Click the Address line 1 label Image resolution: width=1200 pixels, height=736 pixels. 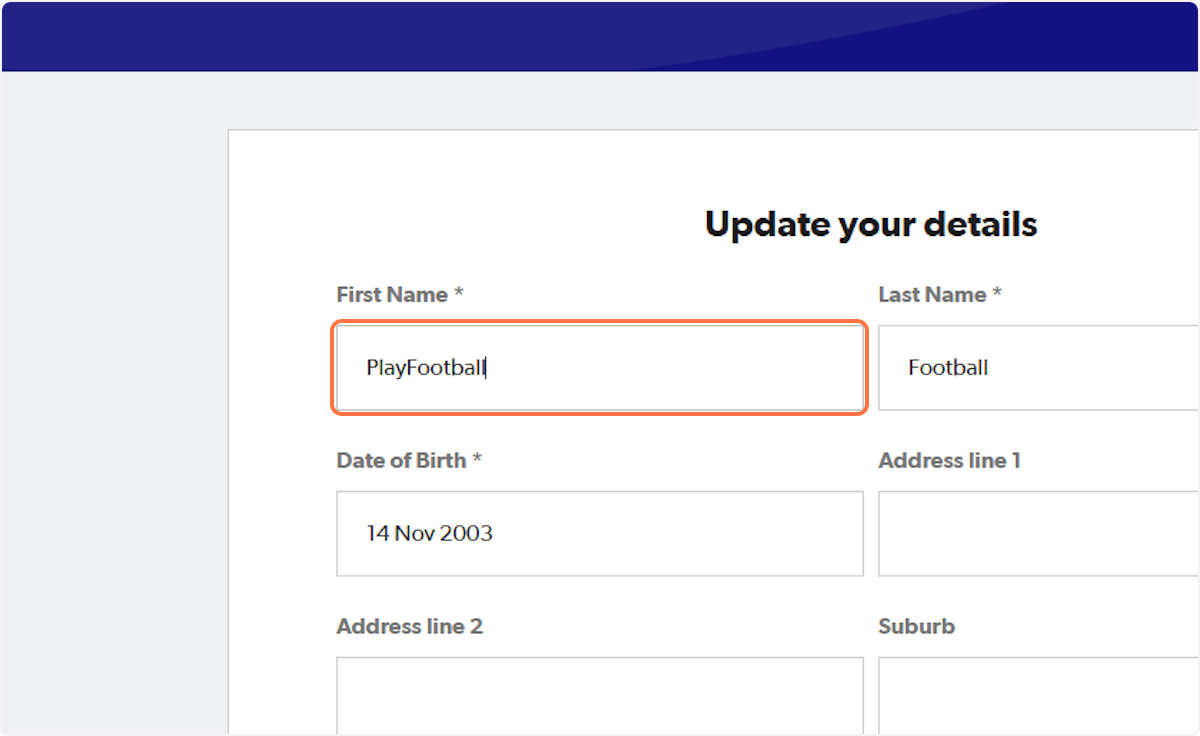(950, 460)
